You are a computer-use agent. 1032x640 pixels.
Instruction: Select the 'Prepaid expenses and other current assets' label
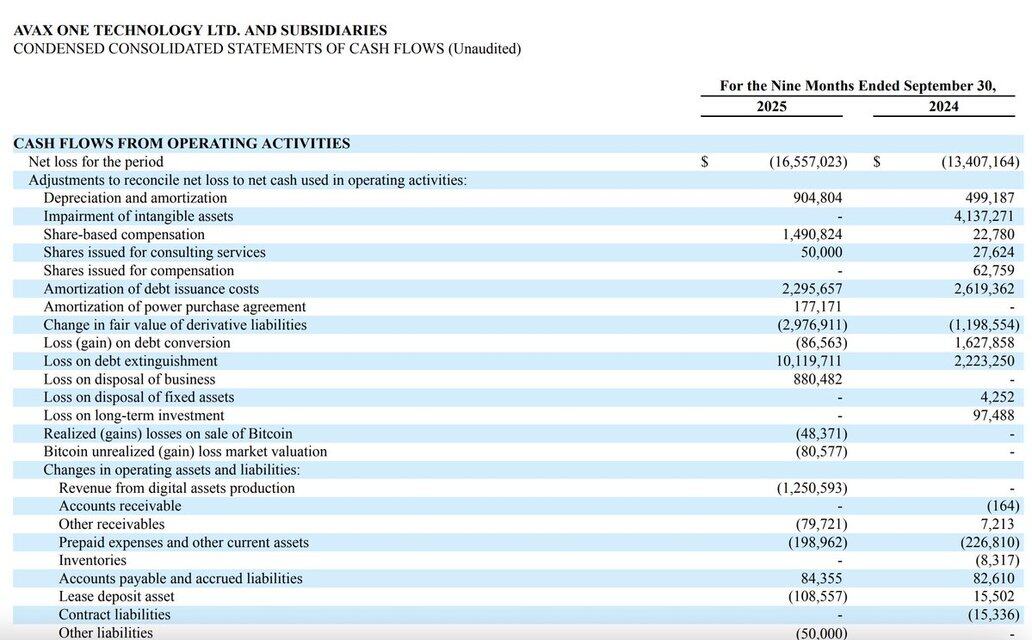184,542
